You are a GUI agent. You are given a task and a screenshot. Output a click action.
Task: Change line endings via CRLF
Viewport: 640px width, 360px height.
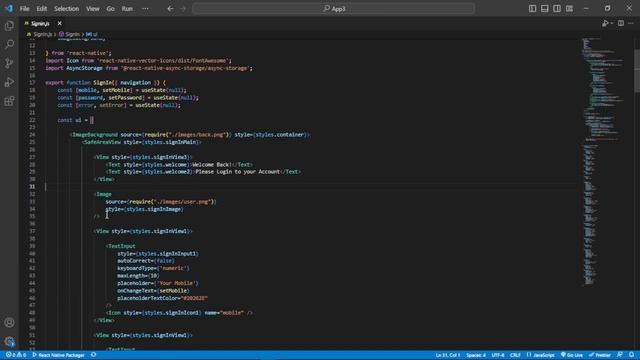[515, 355]
